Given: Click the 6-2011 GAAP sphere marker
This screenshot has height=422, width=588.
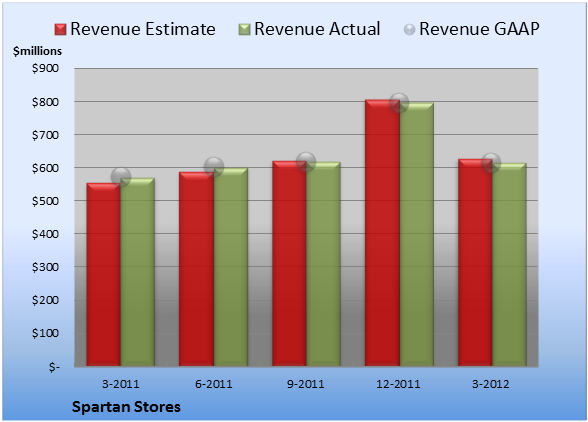Looking at the screenshot, I should point(214,167).
